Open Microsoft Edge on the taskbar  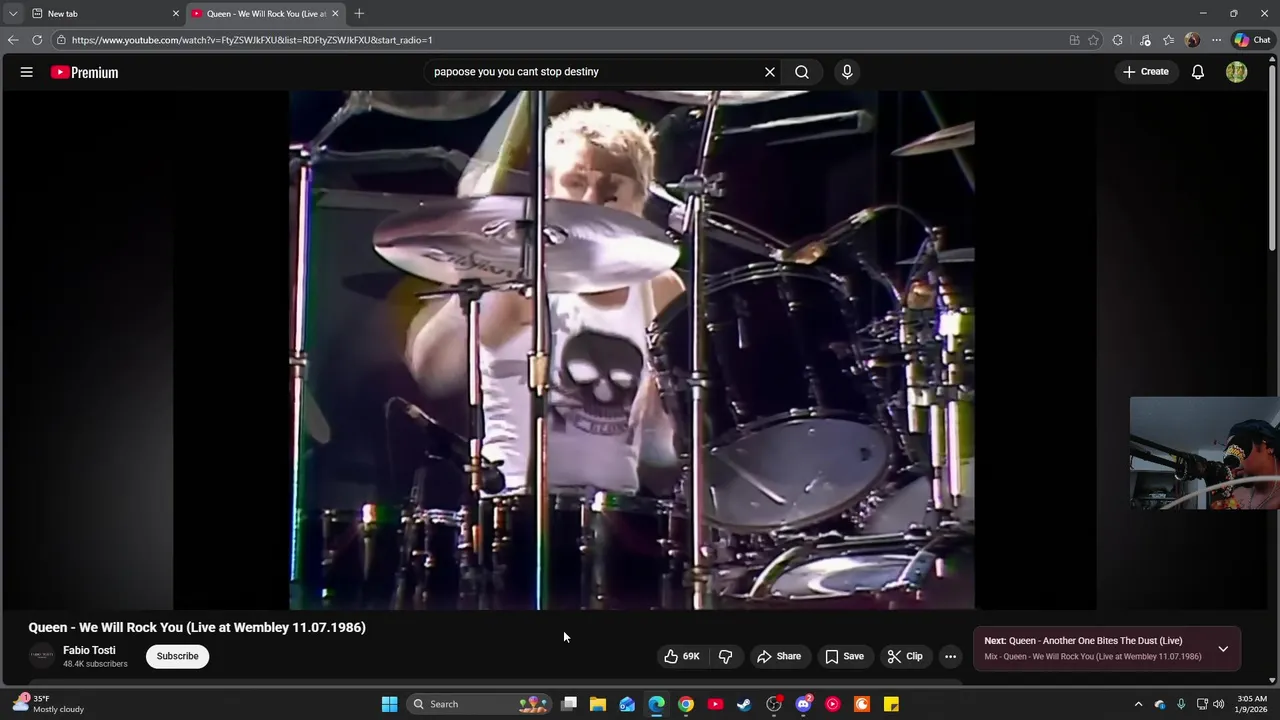coord(656,704)
